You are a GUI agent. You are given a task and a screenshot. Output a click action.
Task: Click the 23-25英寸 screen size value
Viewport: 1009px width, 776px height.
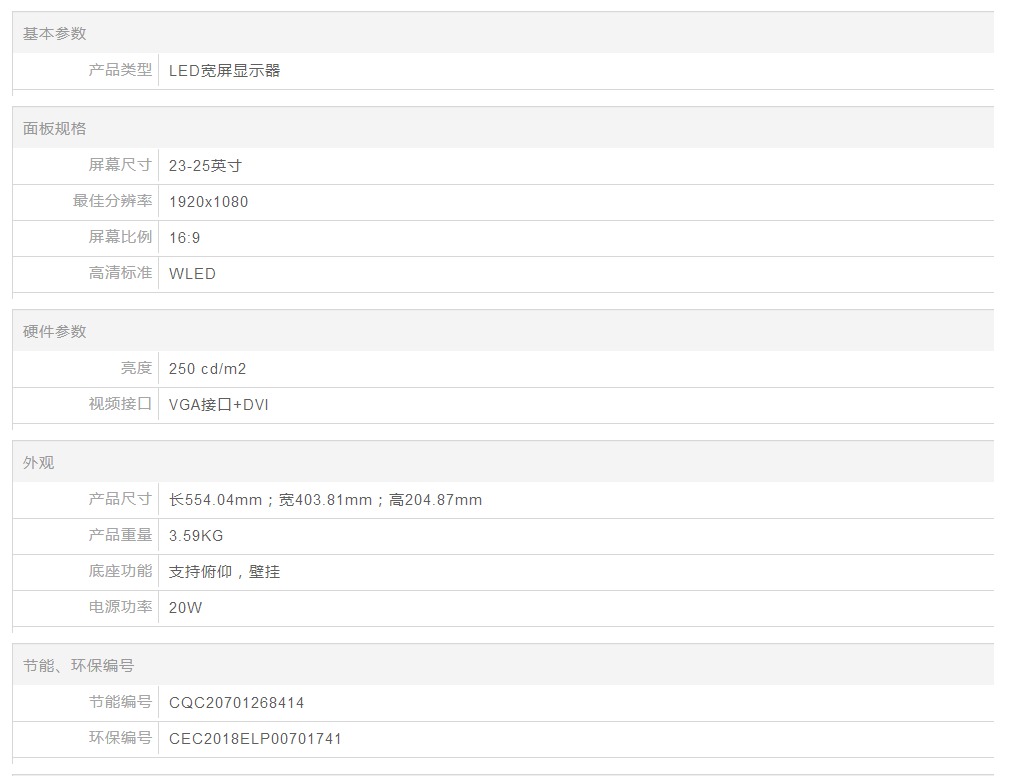point(205,166)
